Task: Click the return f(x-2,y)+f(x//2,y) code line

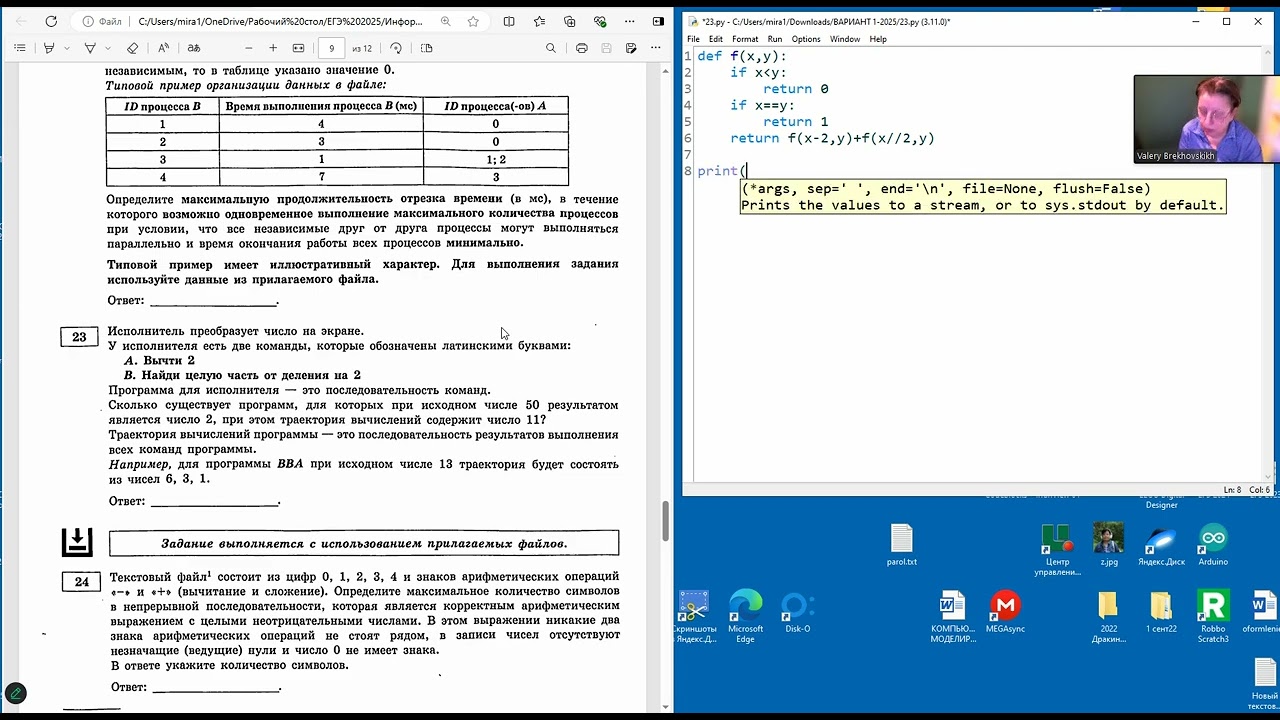Action: pyautogui.click(x=832, y=138)
